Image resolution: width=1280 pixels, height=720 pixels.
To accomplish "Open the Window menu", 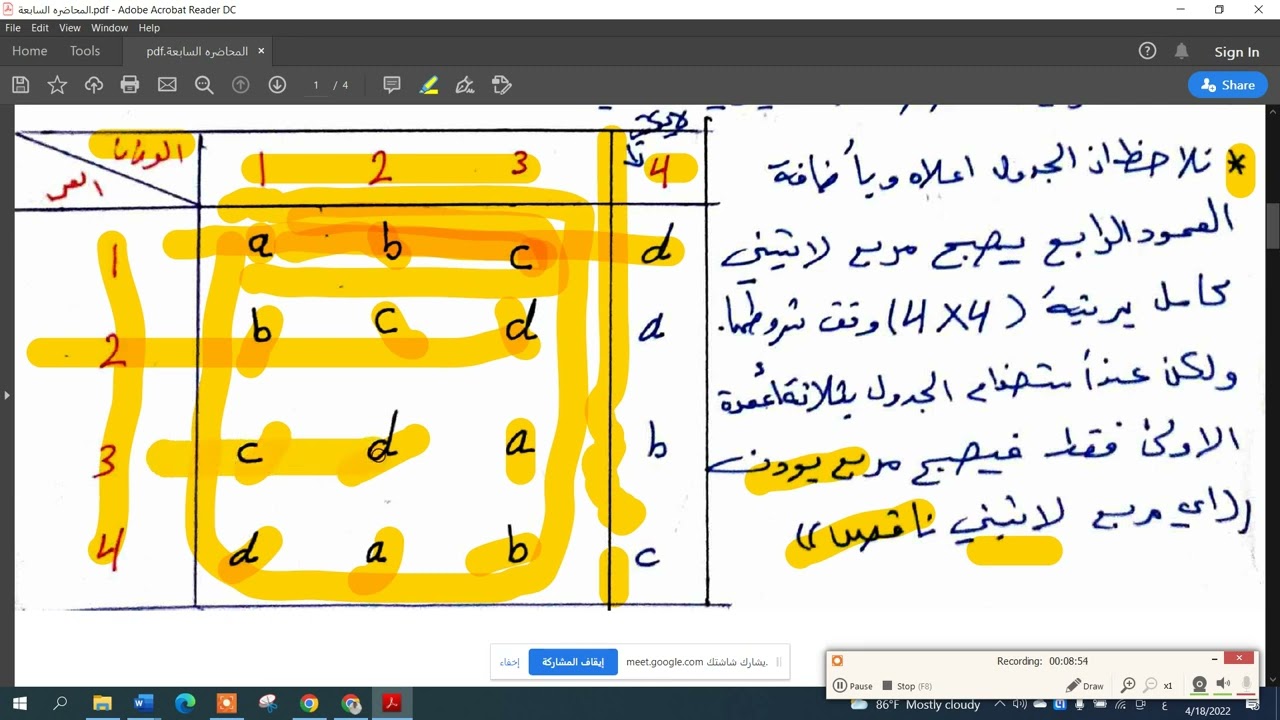I will pyautogui.click(x=109, y=28).
